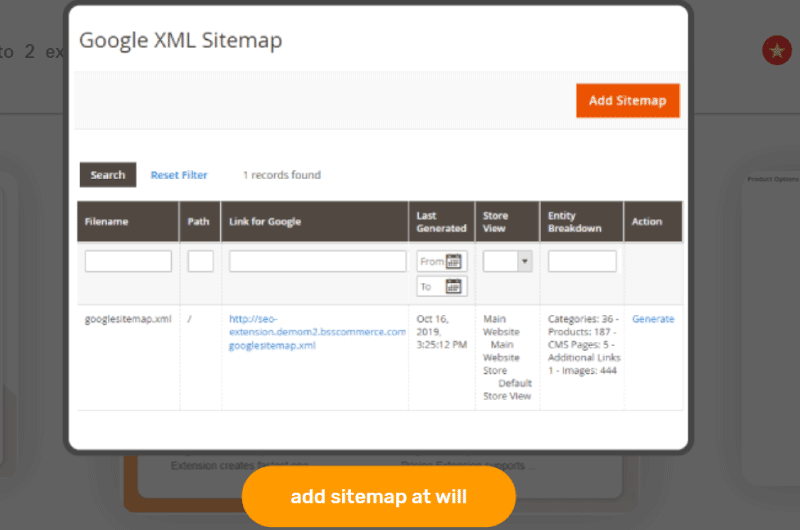The height and width of the screenshot is (530, 800).
Task: Click the Search button
Action: pyautogui.click(x=108, y=175)
